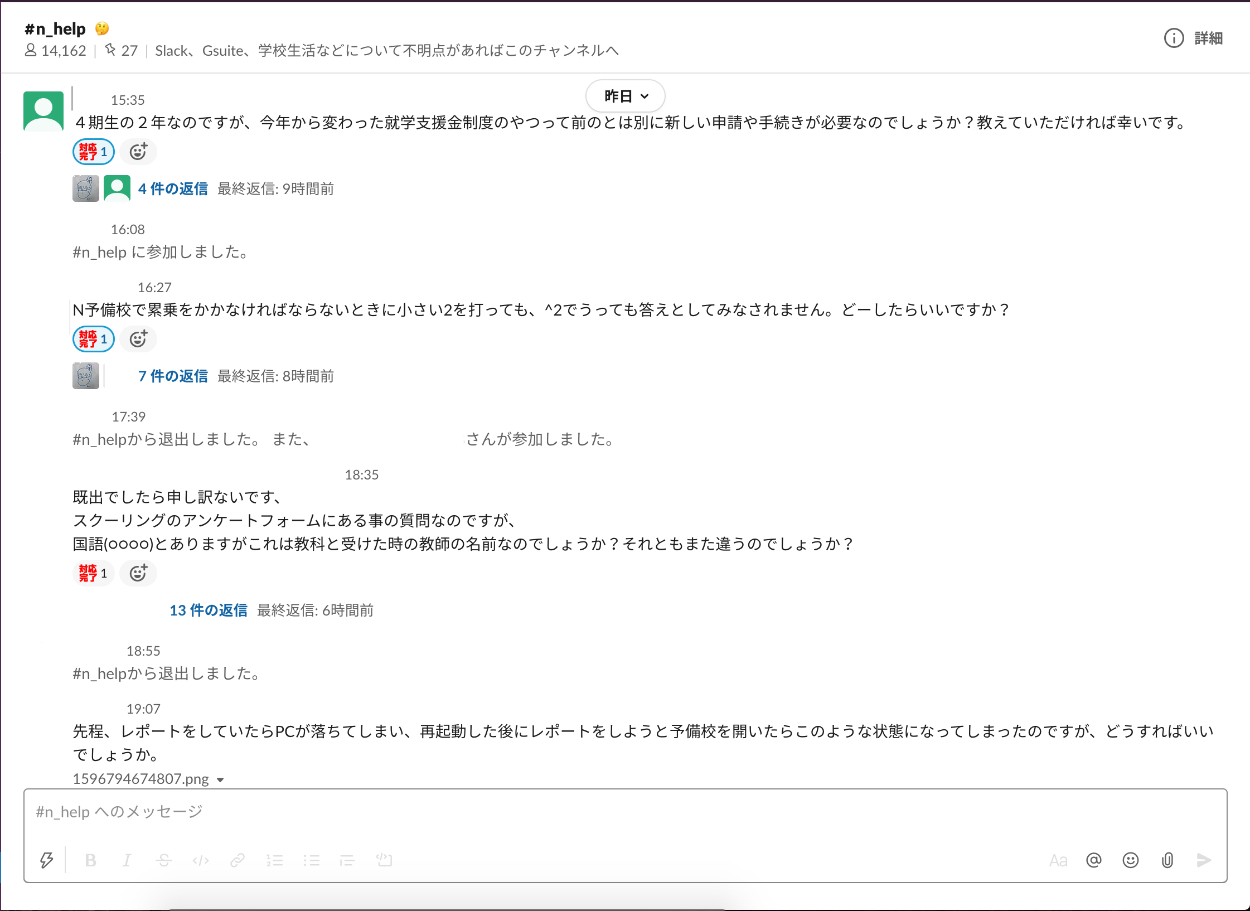This screenshot has height=911, width=1250.
Task: Start an ordered numbered list
Action: pos(275,860)
